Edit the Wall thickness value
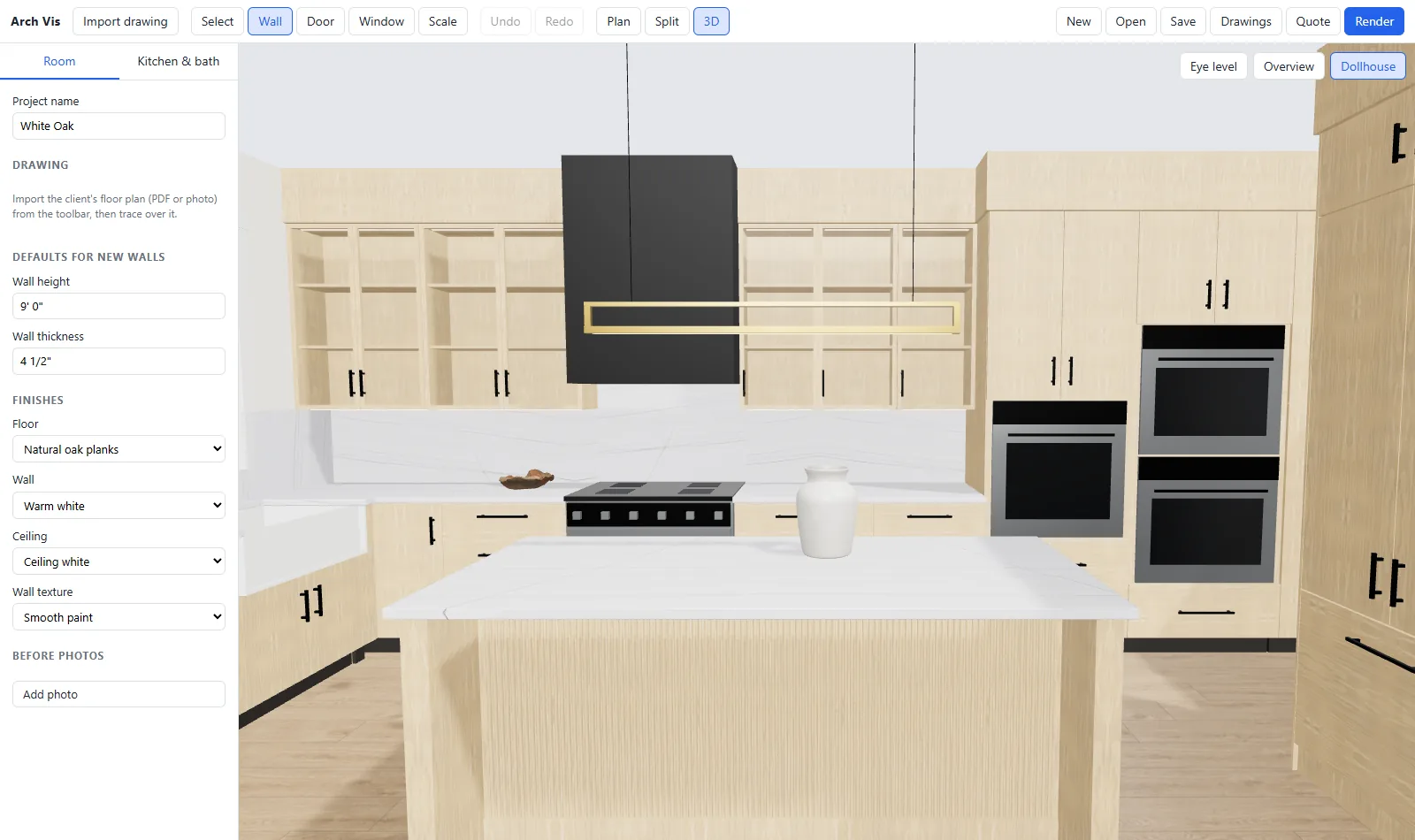1415x840 pixels. coord(119,361)
